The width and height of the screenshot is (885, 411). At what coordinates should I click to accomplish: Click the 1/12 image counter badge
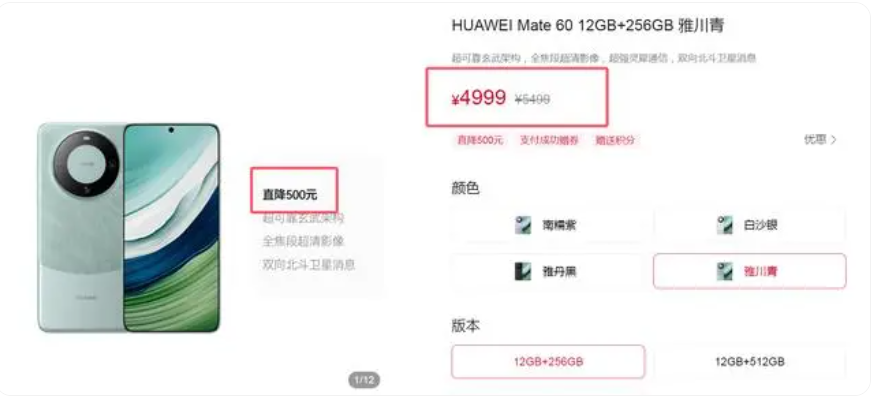click(364, 380)
